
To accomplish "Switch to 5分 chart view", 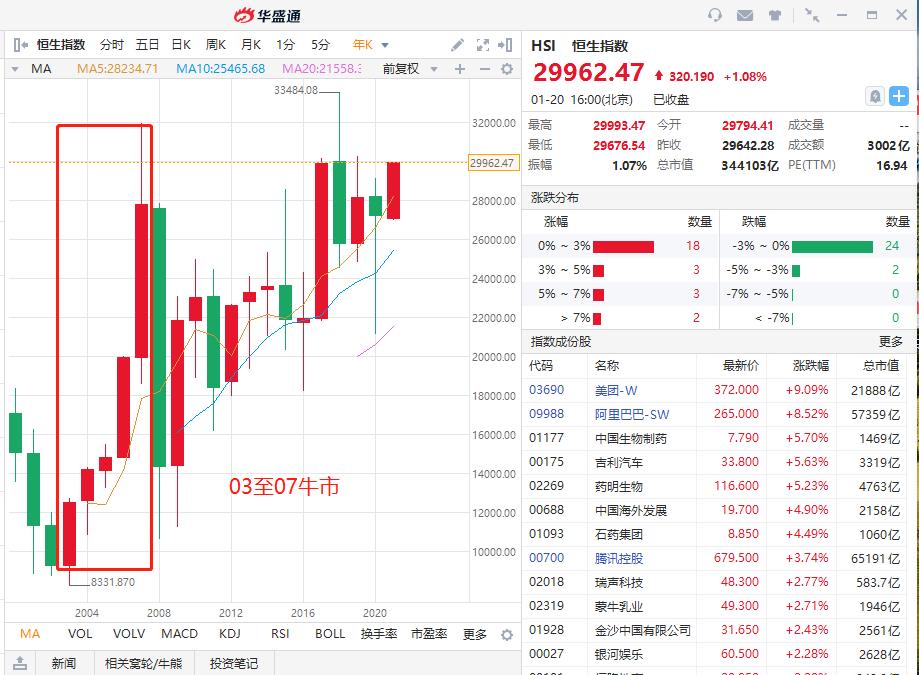I will (x=321, y=45).
